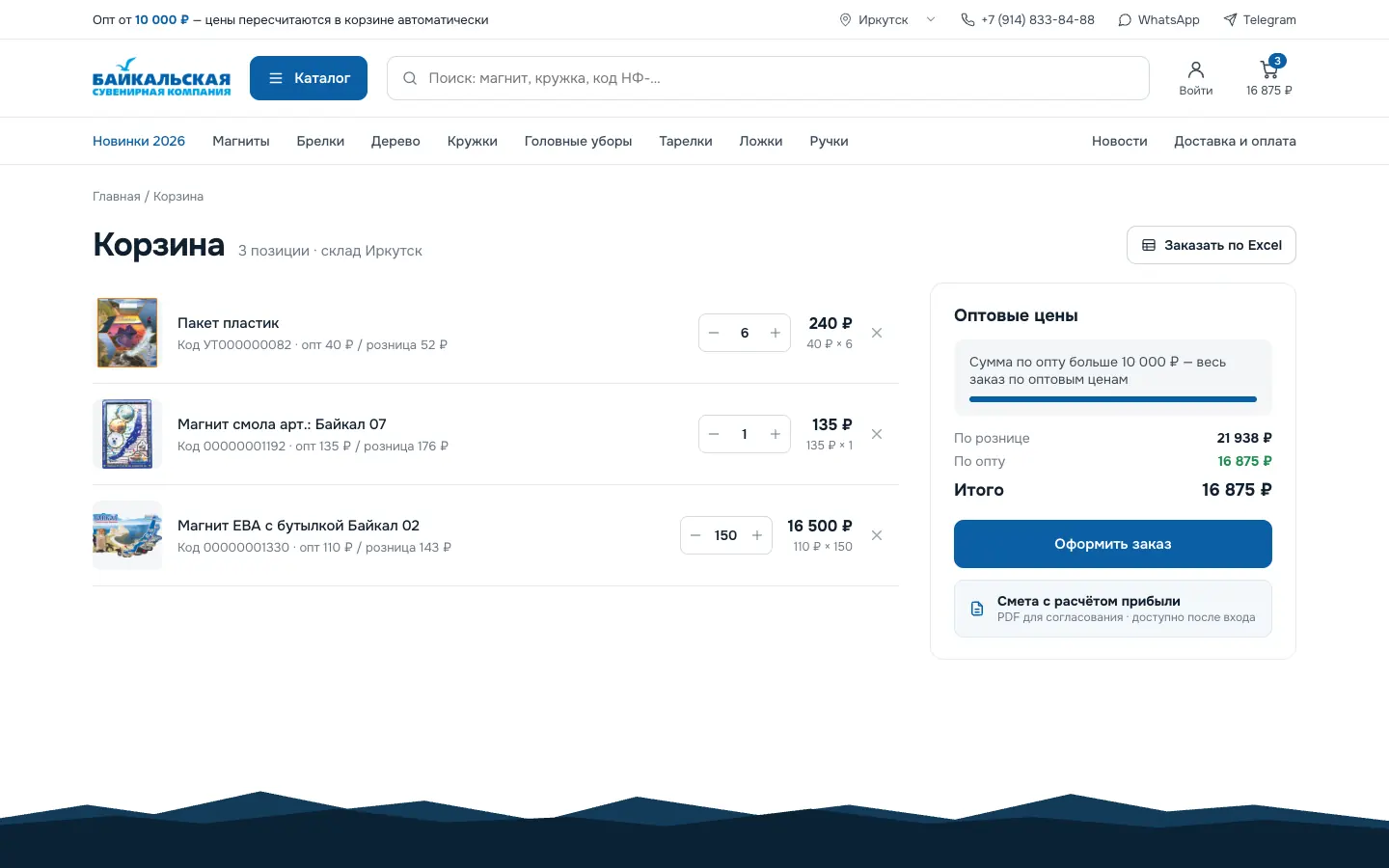Click the Заказать по Excel button
The width and height of the screenshot is (1389, 868).
(x=1212, y=245)
